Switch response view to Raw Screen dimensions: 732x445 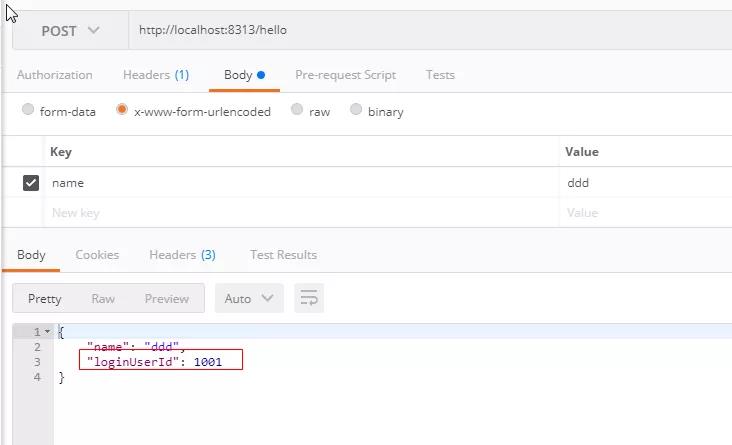(x=103, y=299)
